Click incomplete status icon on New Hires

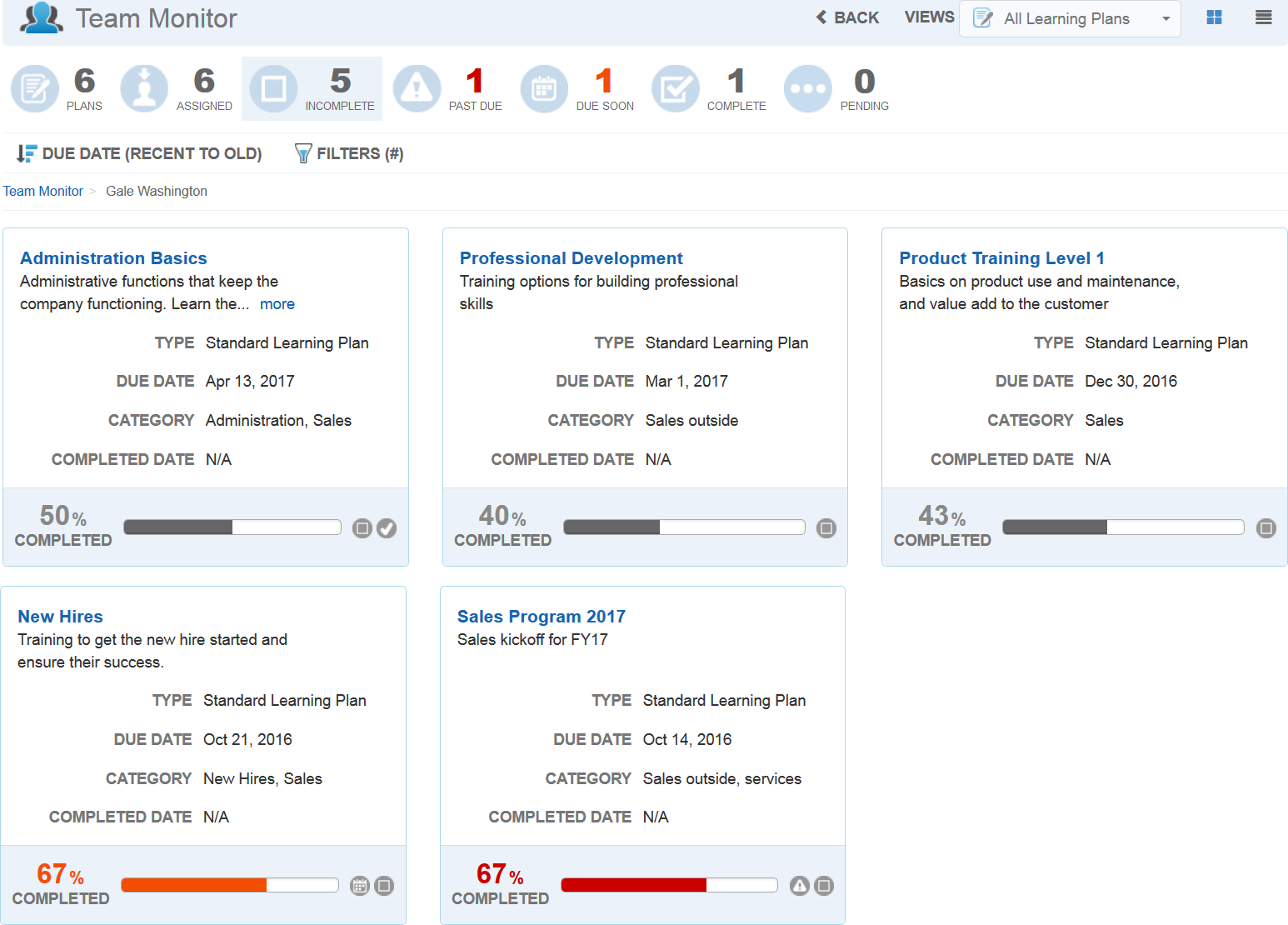click(x=384, y=886)
